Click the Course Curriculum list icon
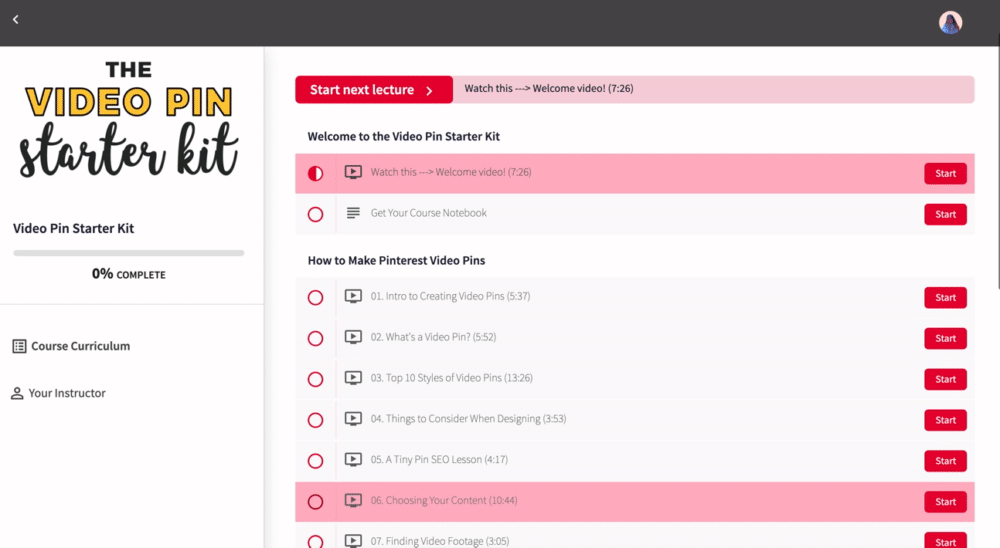 pyautogui.click(x=19, y=346)
